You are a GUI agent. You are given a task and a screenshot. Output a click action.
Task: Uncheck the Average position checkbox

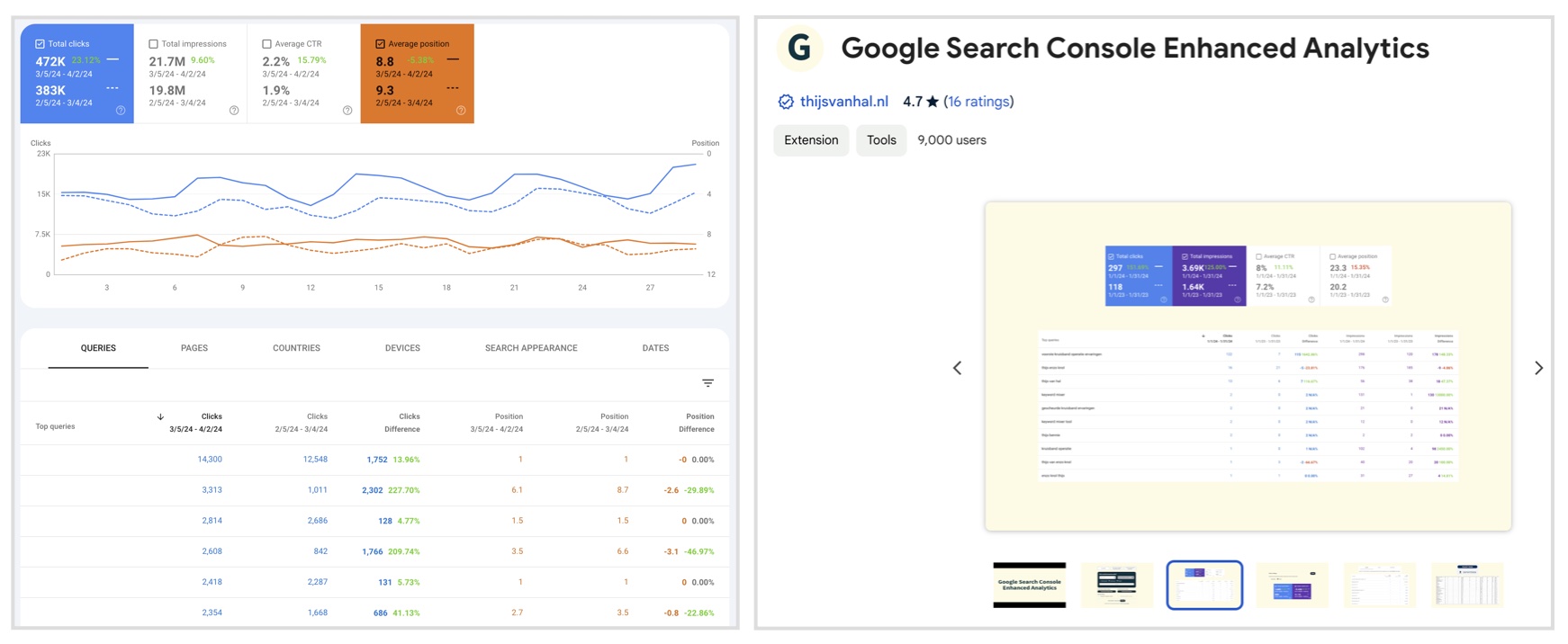click(x=380, y=43)
